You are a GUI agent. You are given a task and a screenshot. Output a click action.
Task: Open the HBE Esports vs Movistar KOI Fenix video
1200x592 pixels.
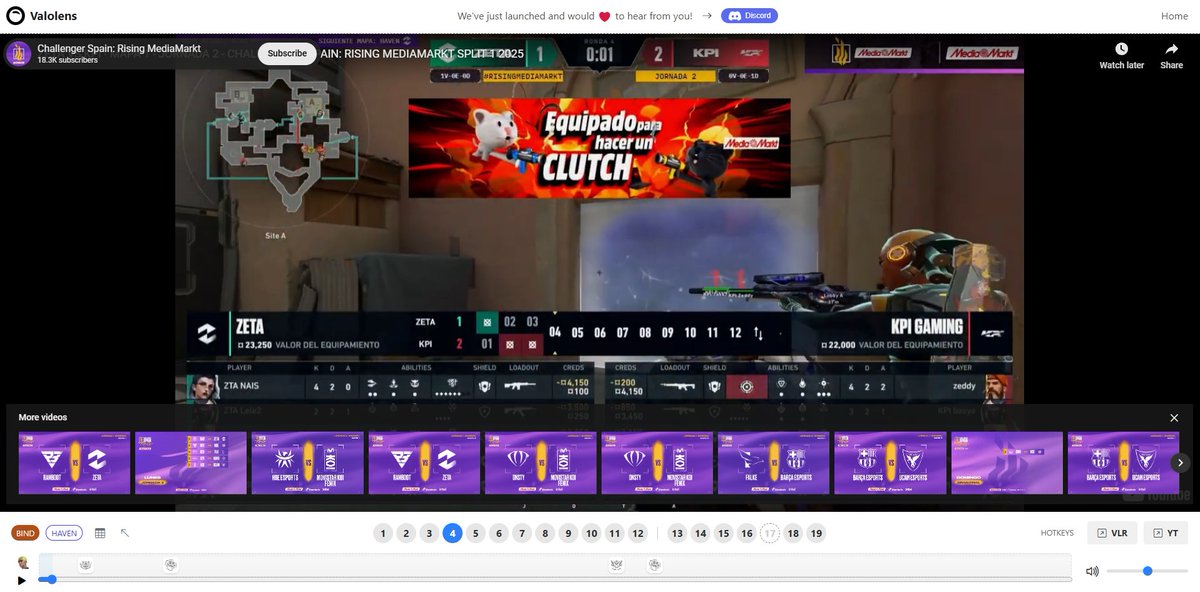click(307, 463)
